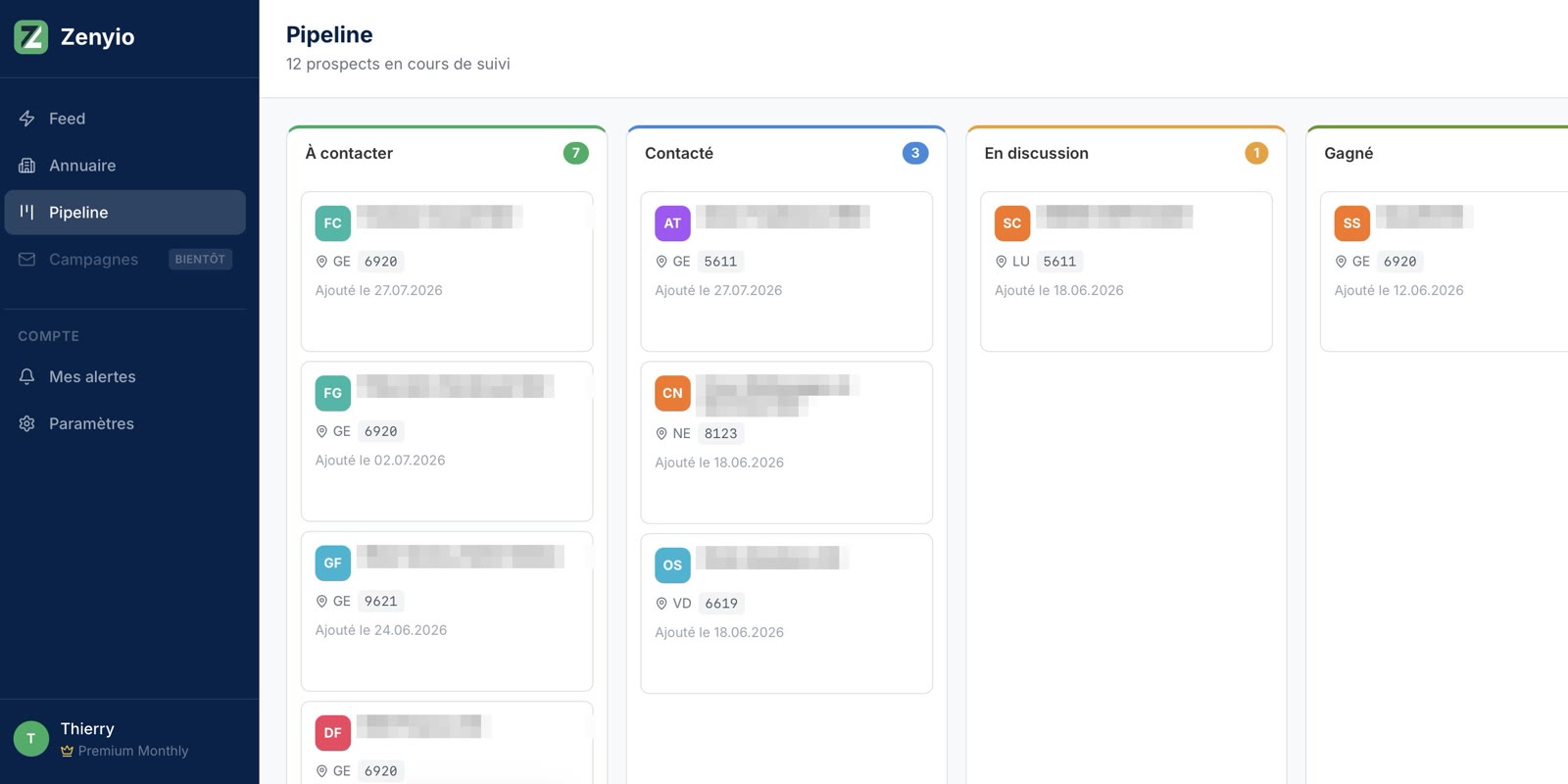The width and height of the screenshot is (1568, 784).
Task: Click "Ajouté le 24.06.2026" on GF card
Action: pos(381,630)
